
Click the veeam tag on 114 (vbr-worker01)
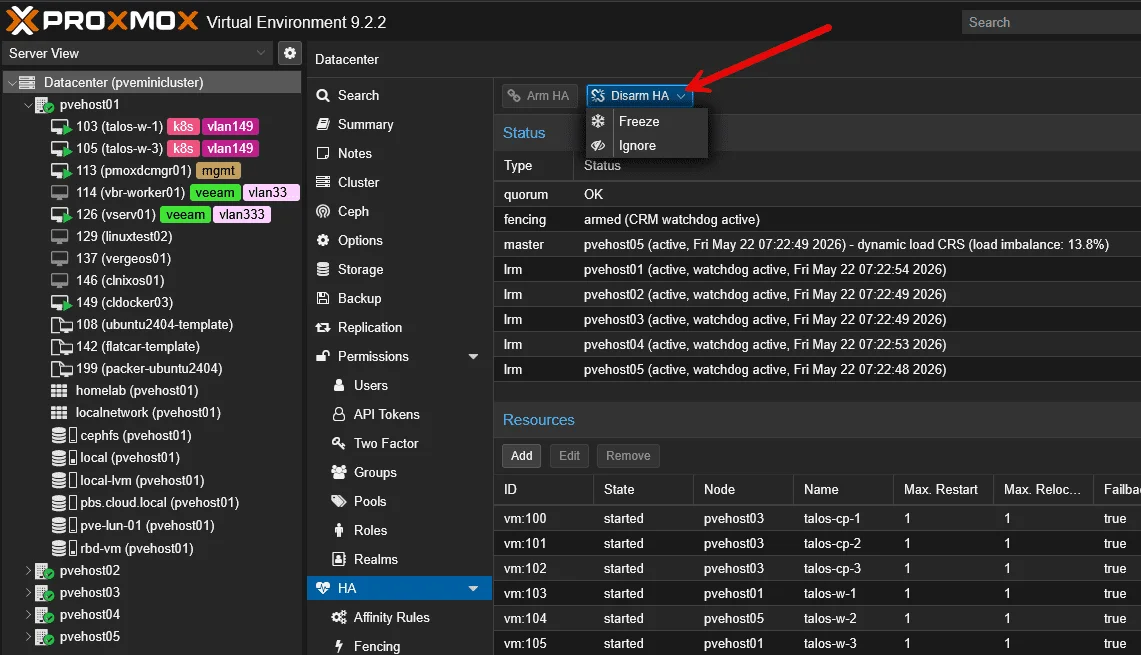215,193
